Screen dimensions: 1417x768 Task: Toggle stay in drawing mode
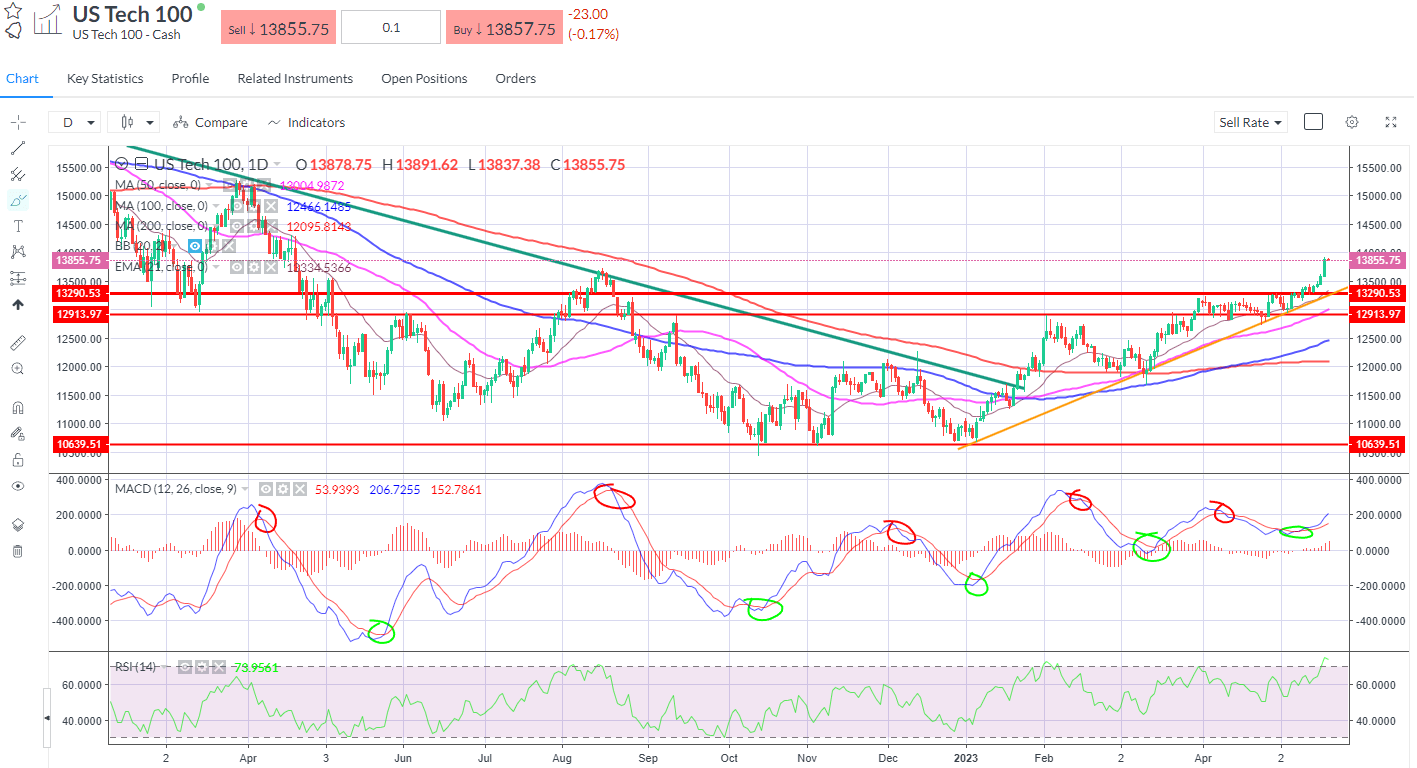pos(17,434)
